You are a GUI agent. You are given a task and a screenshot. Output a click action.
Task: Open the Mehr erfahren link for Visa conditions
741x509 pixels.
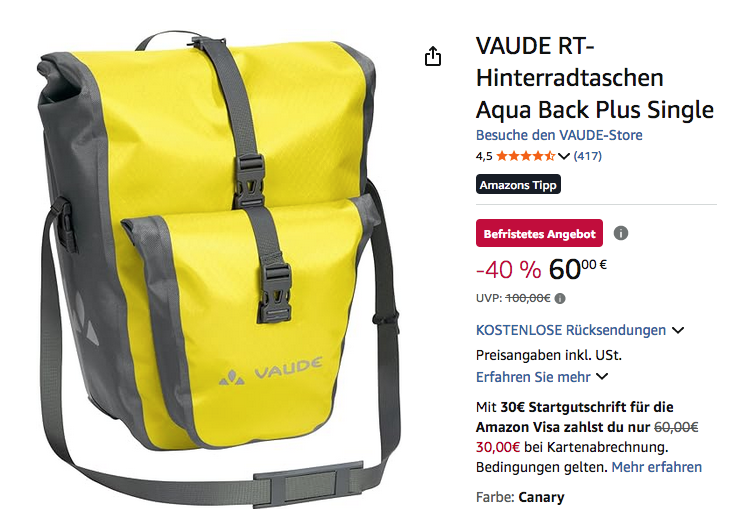click(656, 467)
